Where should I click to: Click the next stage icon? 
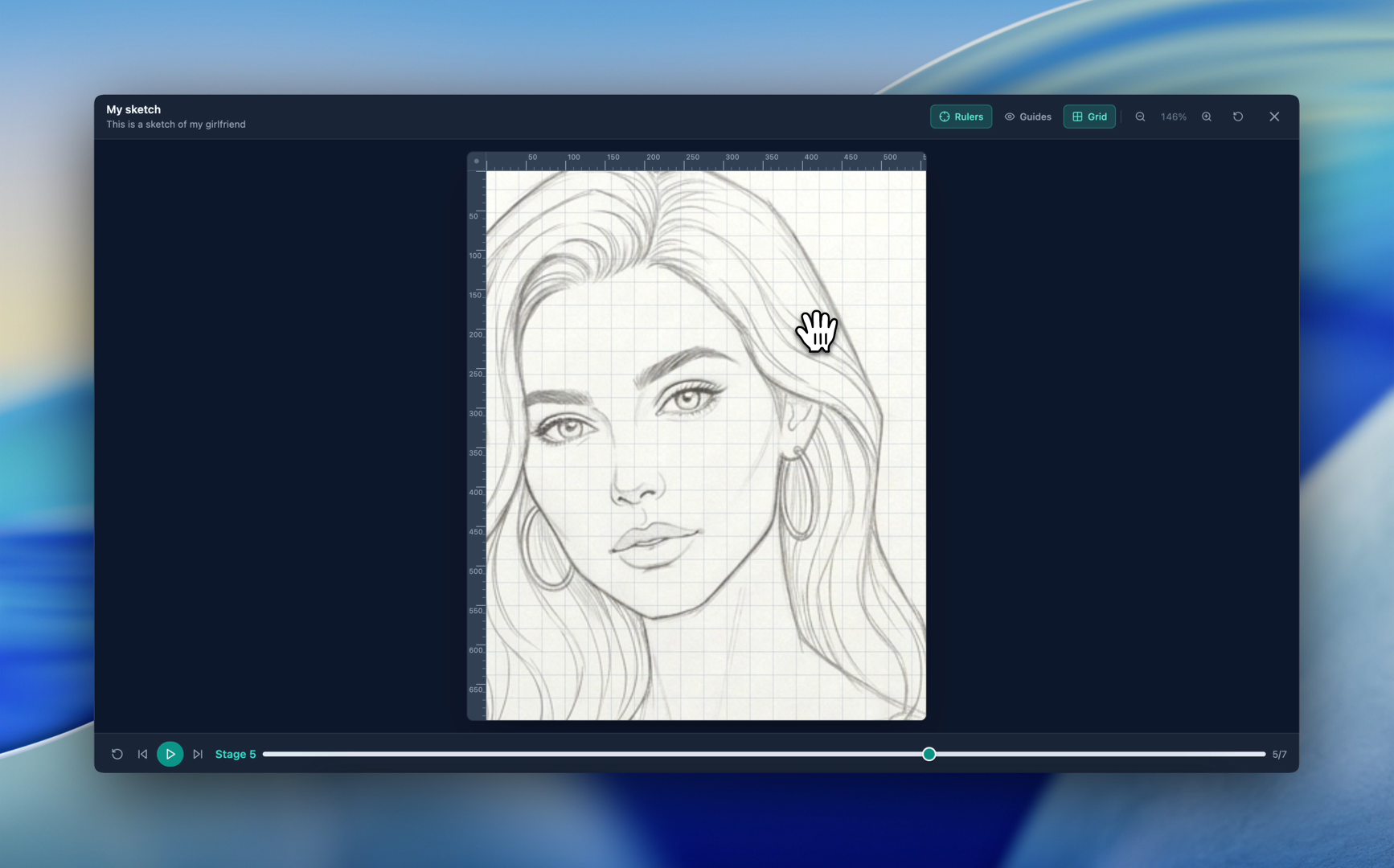[199, 754]
